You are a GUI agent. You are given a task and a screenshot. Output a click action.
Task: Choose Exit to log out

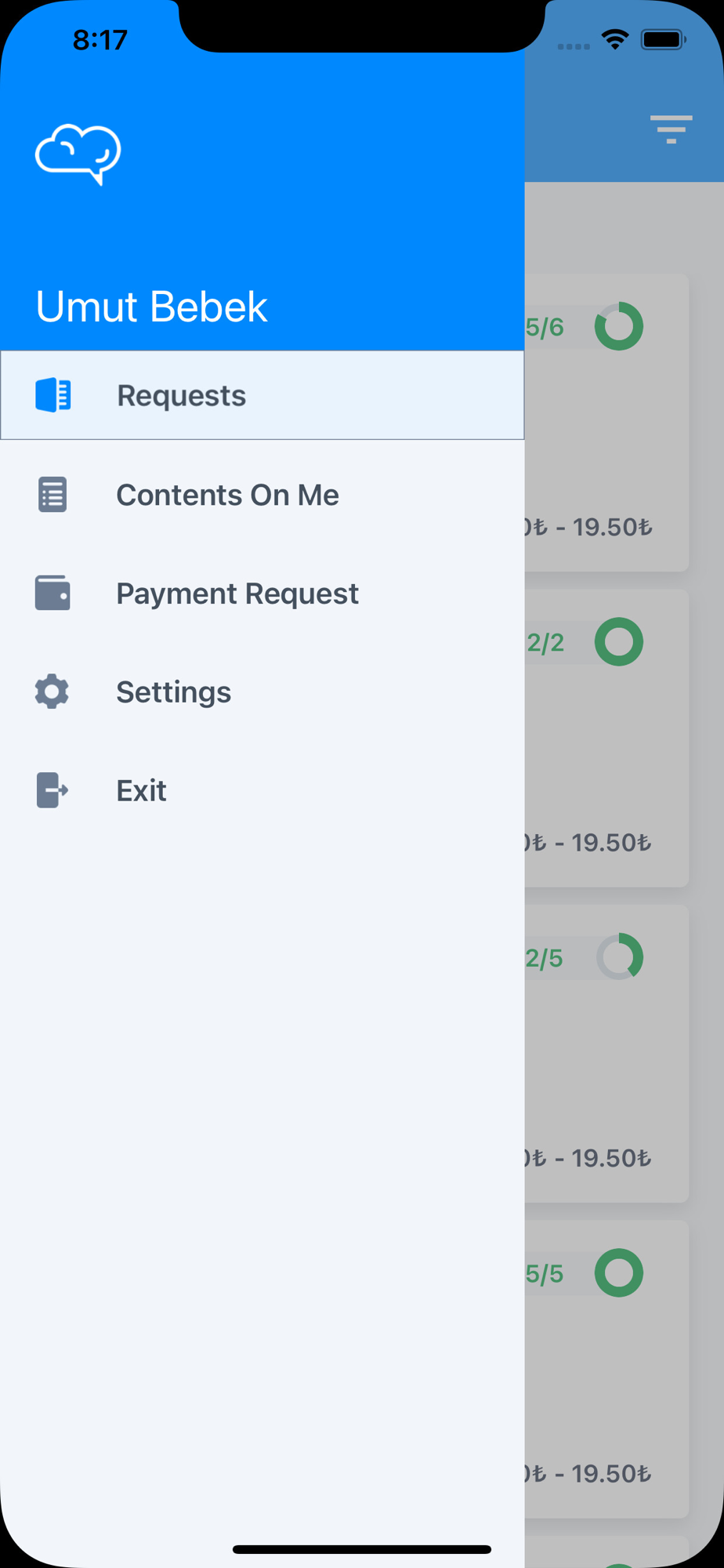[x=262, y=790]
